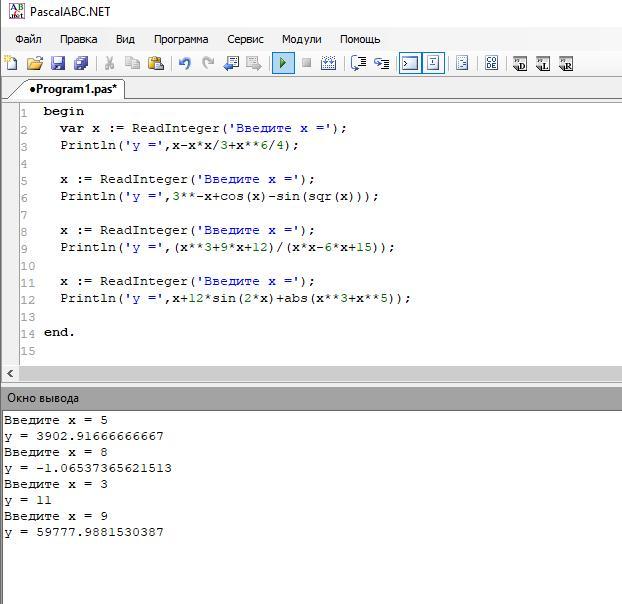622x604 pixels.
Task: Run the program with green play button
Action: 282,63
